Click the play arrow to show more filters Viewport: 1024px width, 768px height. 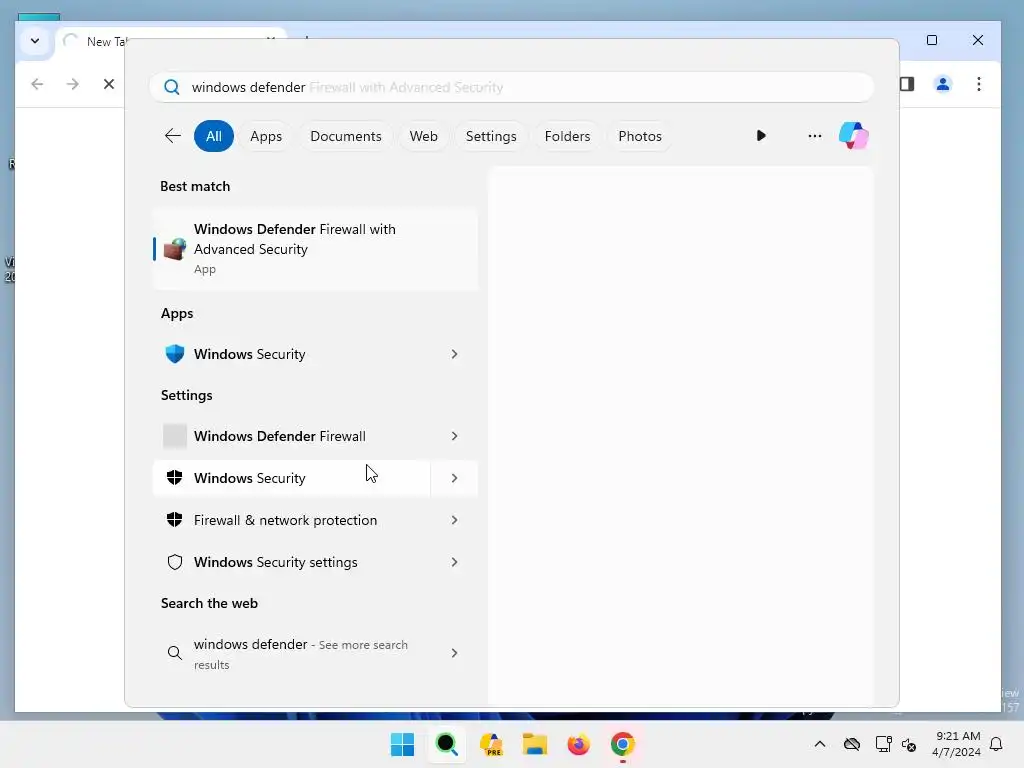tap(761, 136)
